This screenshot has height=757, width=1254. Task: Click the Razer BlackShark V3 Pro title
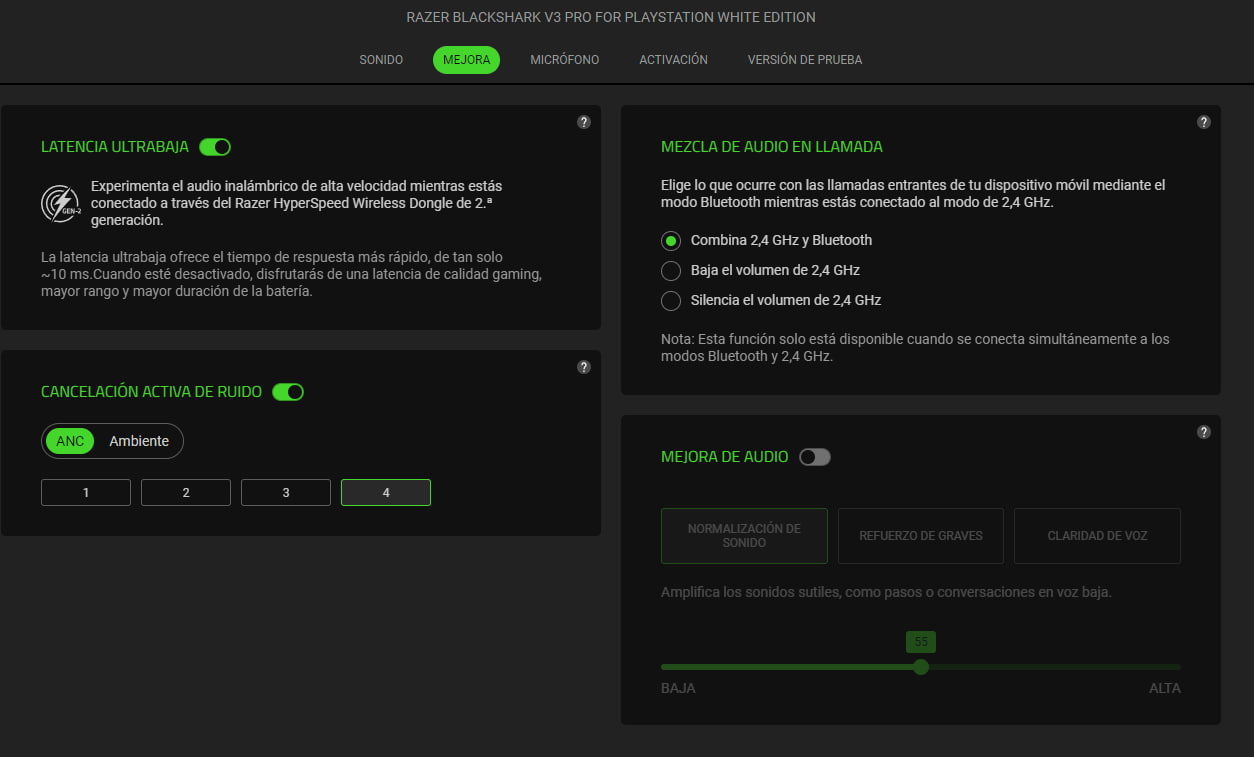[x=611, y=18]
